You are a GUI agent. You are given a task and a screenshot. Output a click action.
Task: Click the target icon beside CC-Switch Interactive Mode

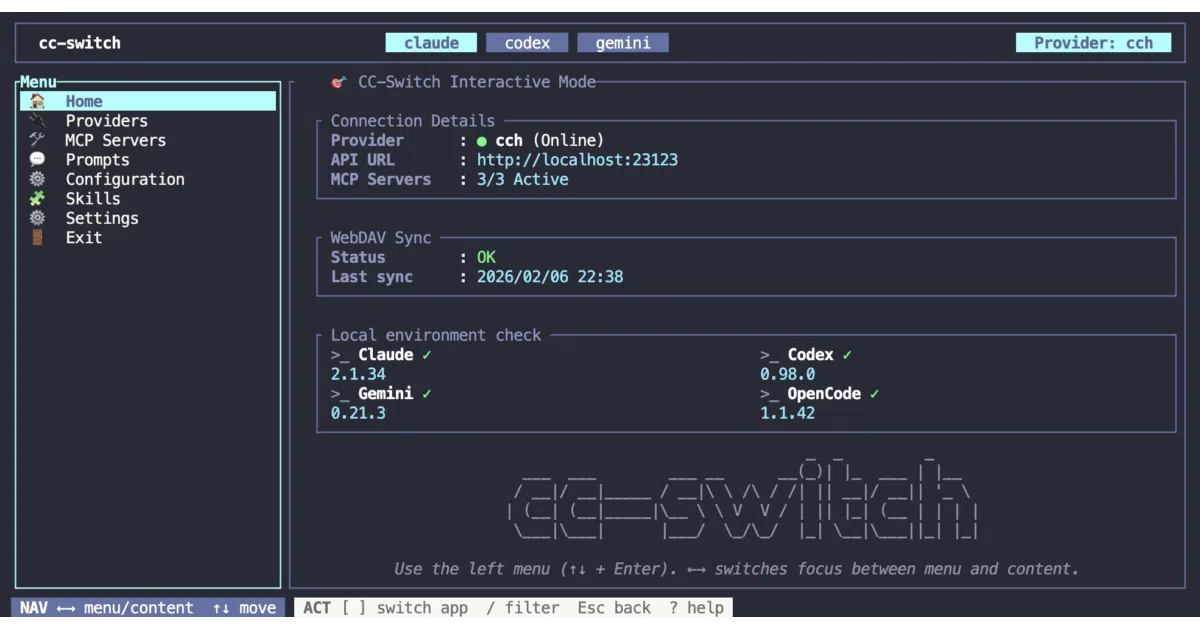click(x=339, y=82)
